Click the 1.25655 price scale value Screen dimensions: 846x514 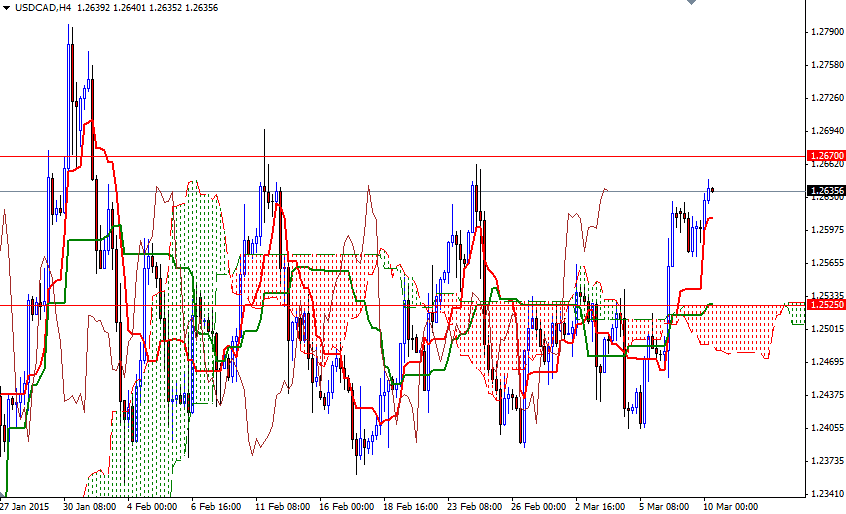(827, 263)
